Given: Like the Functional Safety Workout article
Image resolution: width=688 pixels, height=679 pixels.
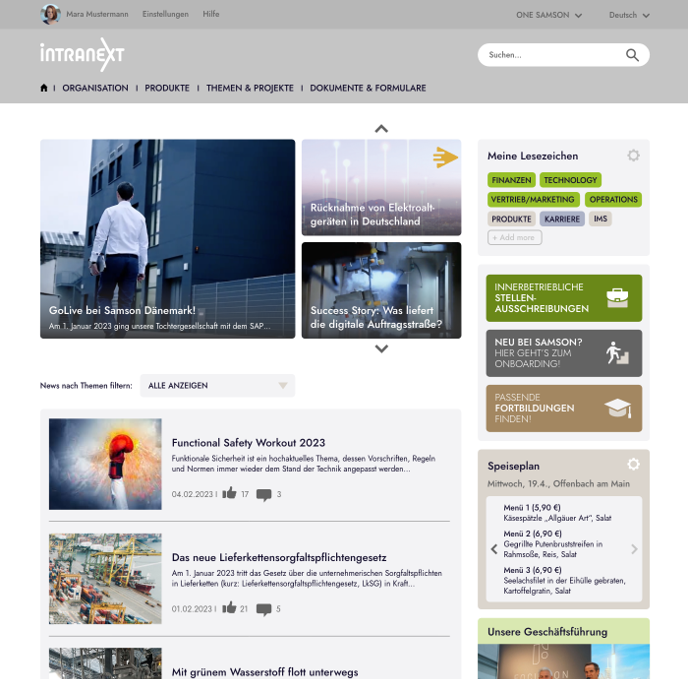Looking at the screenshot, I should coord(229,493).
